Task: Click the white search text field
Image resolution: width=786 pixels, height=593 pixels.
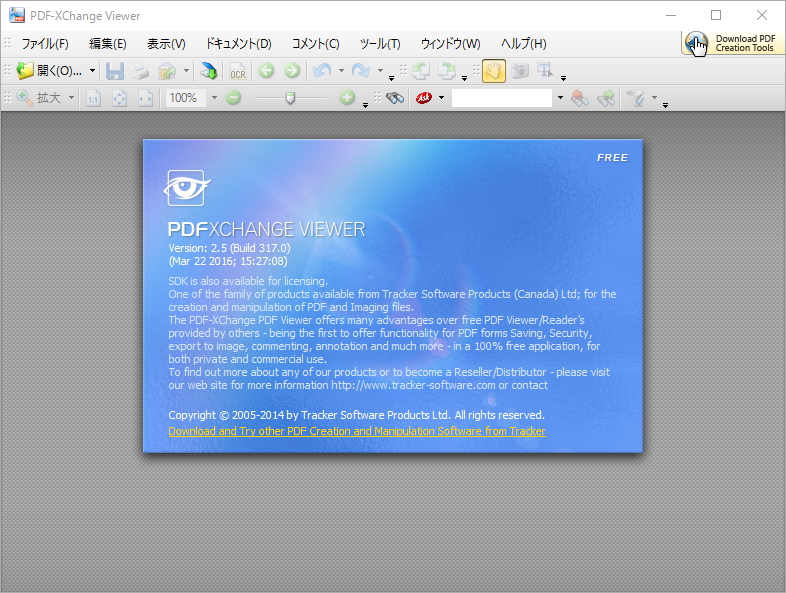Action: click(x=502, y=98)
